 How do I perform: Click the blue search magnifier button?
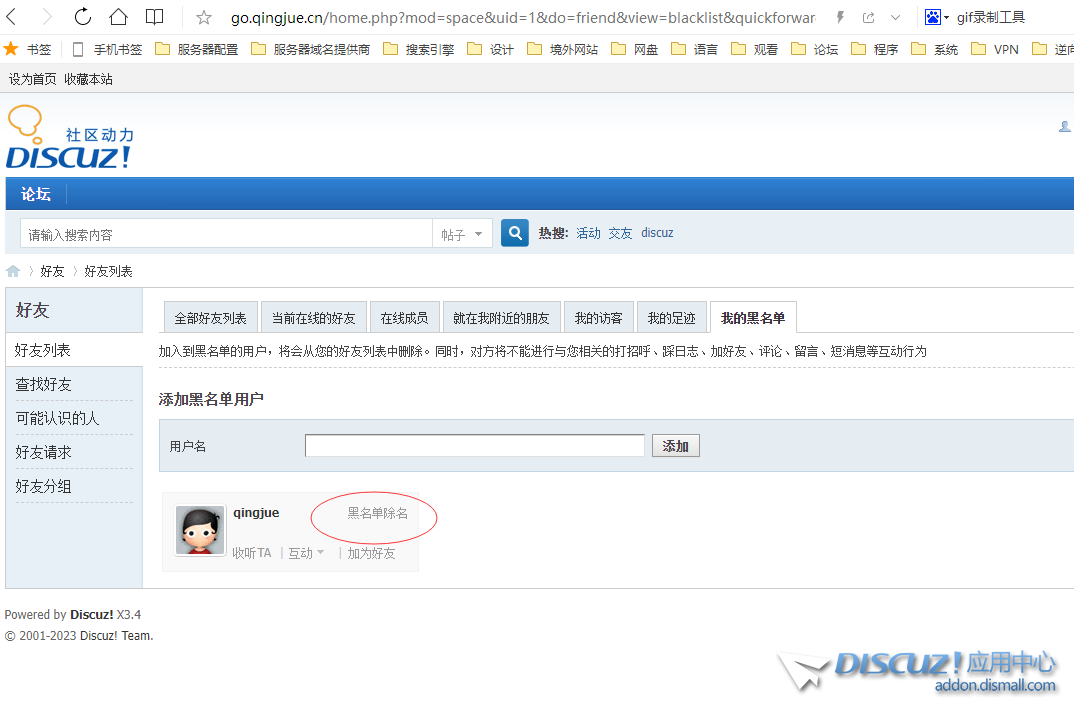pyautogui.click(x=515, y=233)
